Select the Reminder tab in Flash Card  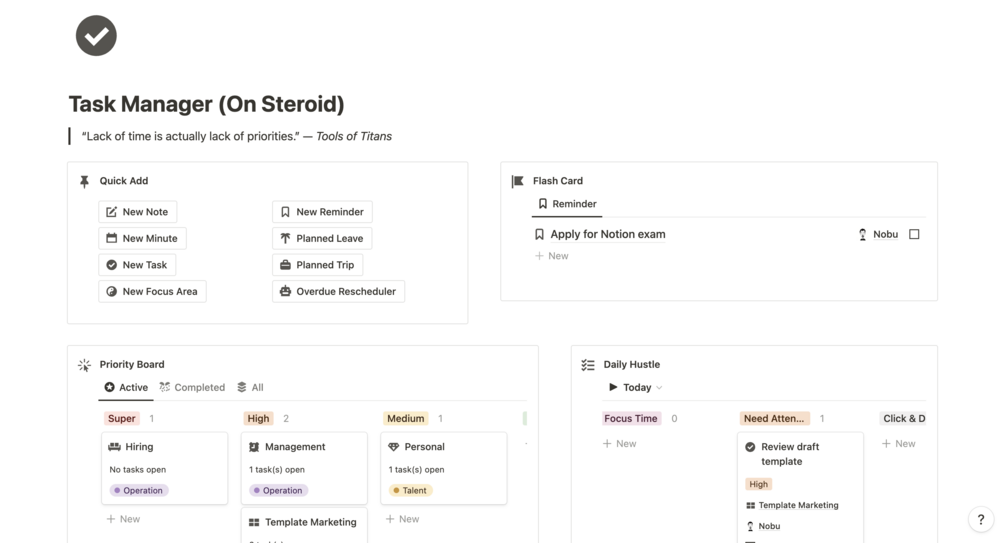tap(567, 204)
